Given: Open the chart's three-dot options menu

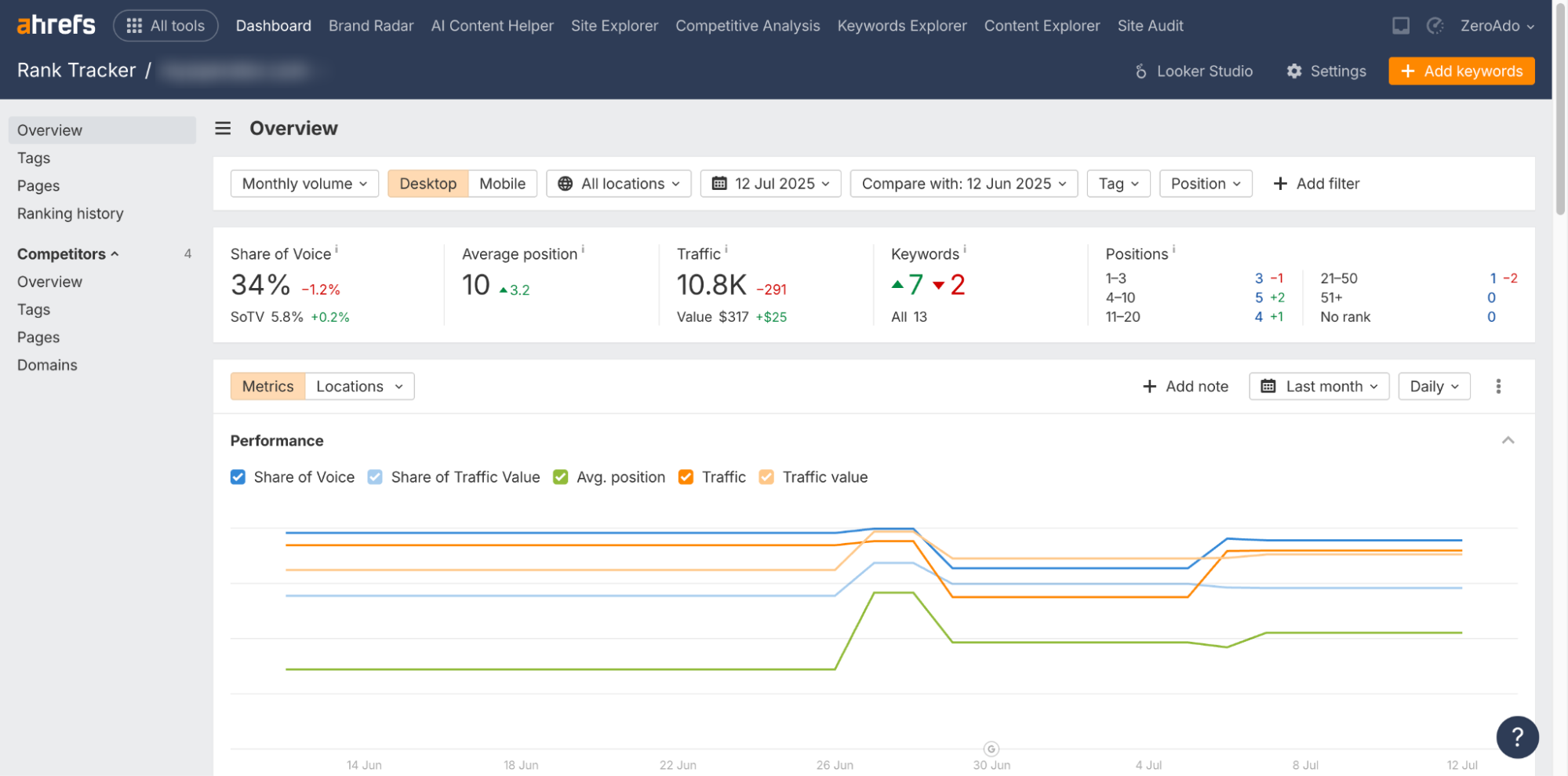Looking at the screenshot, I should pyautogui.click(x=1497, y=387).
